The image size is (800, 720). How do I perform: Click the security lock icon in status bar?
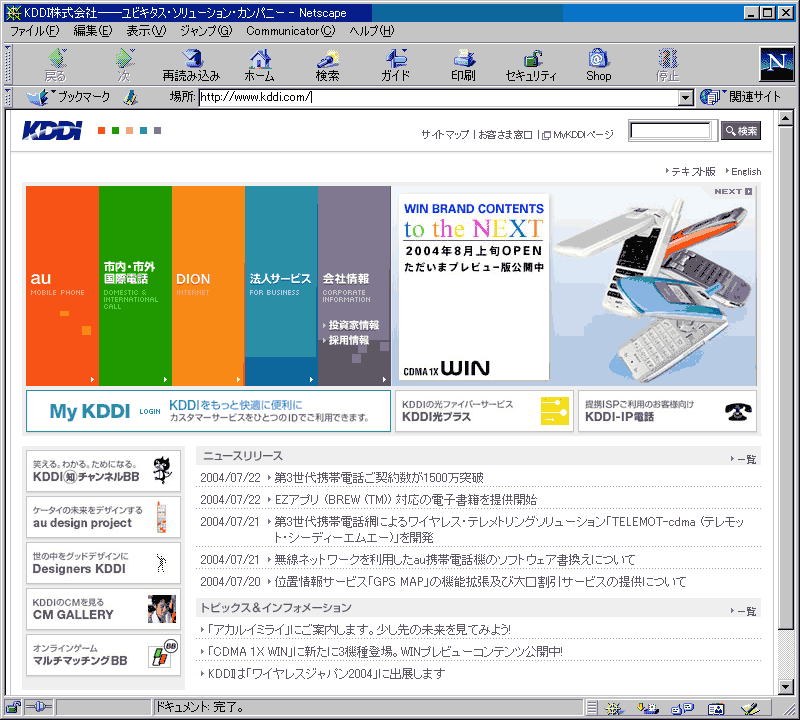[13, 707]
